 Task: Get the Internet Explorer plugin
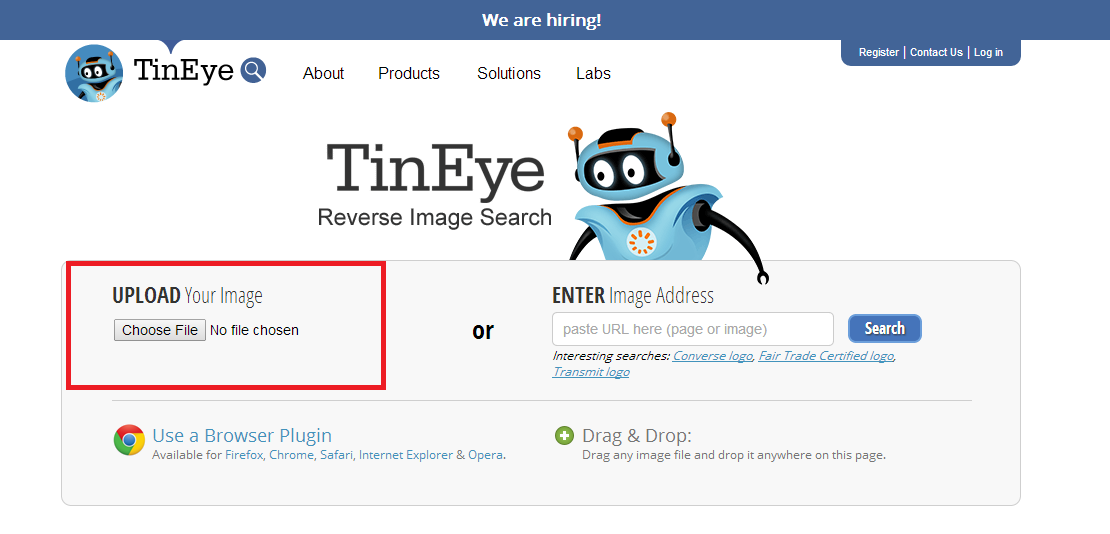pos(406,455)
